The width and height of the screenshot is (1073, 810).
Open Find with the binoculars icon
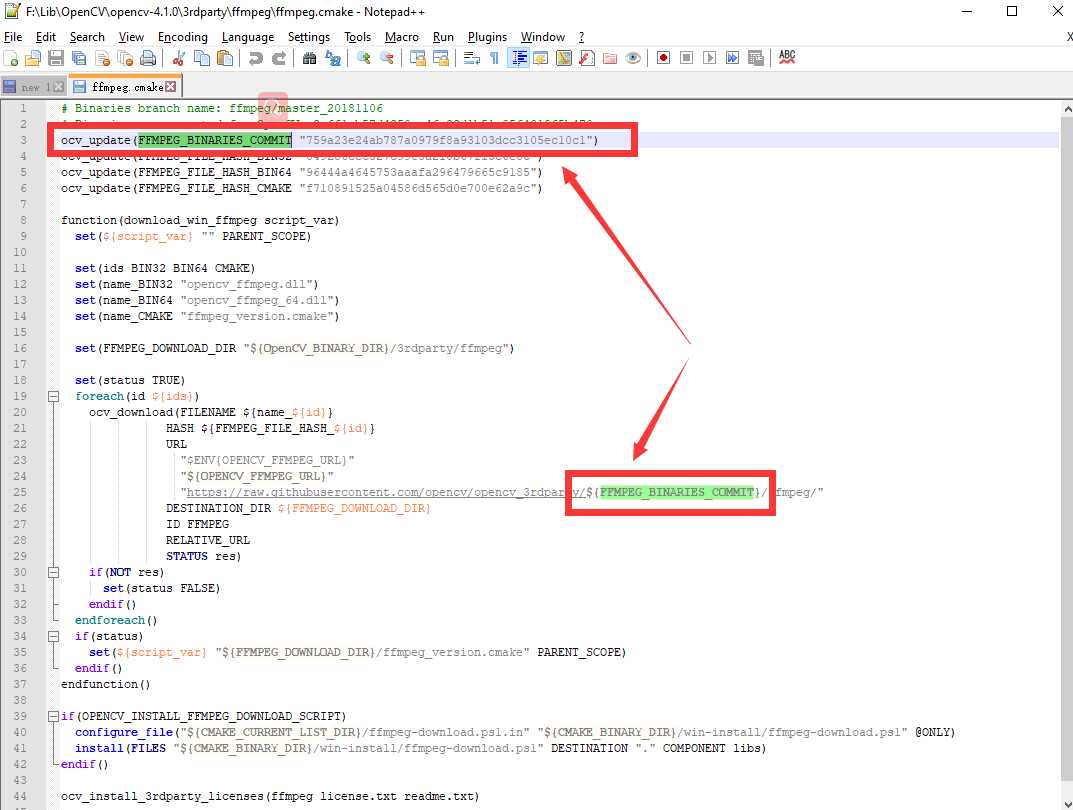click(x=309, y=58)
